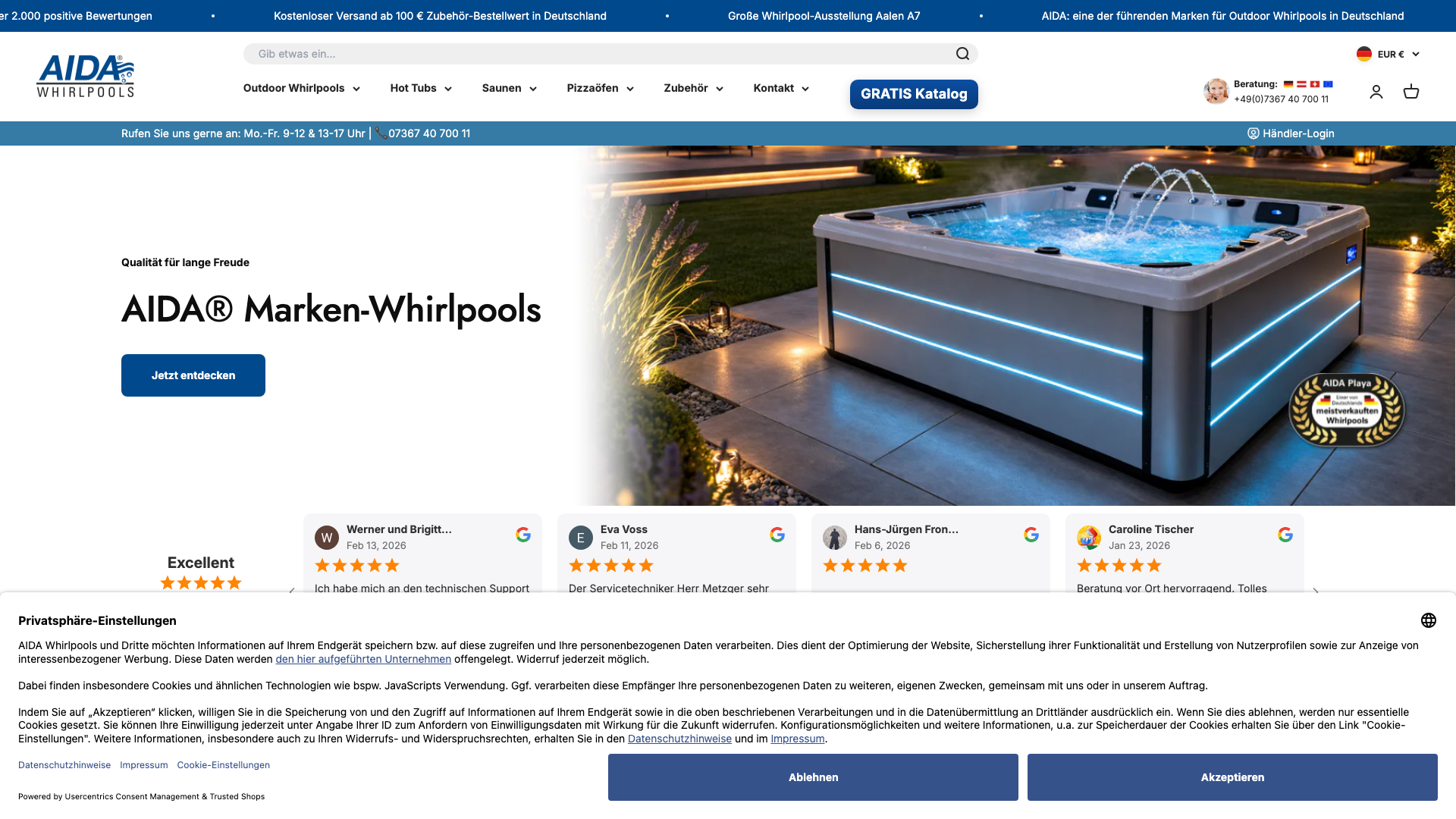Click the reviewer name 'Eva Voss'
The height and width of the screenshot is (819, 1456).
tap(624, 529)
